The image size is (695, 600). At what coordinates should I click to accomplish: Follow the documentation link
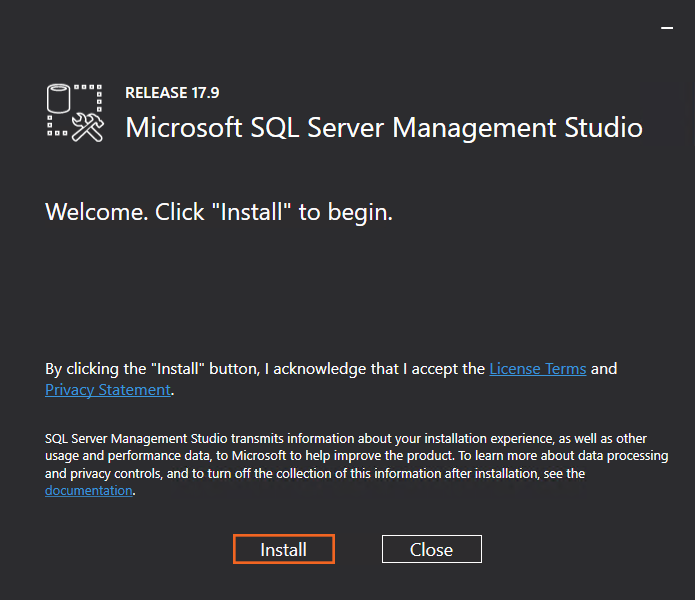tap(89, 491)
